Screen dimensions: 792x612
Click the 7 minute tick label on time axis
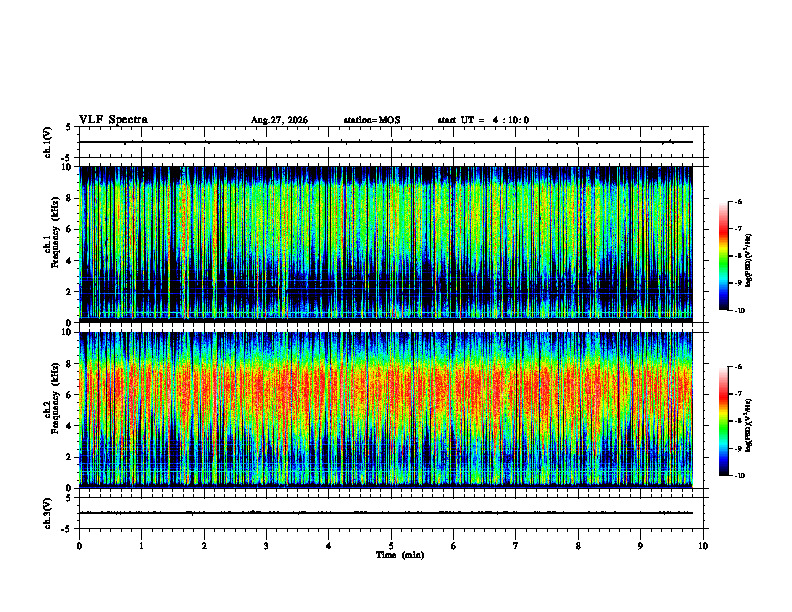coord(516,546)
